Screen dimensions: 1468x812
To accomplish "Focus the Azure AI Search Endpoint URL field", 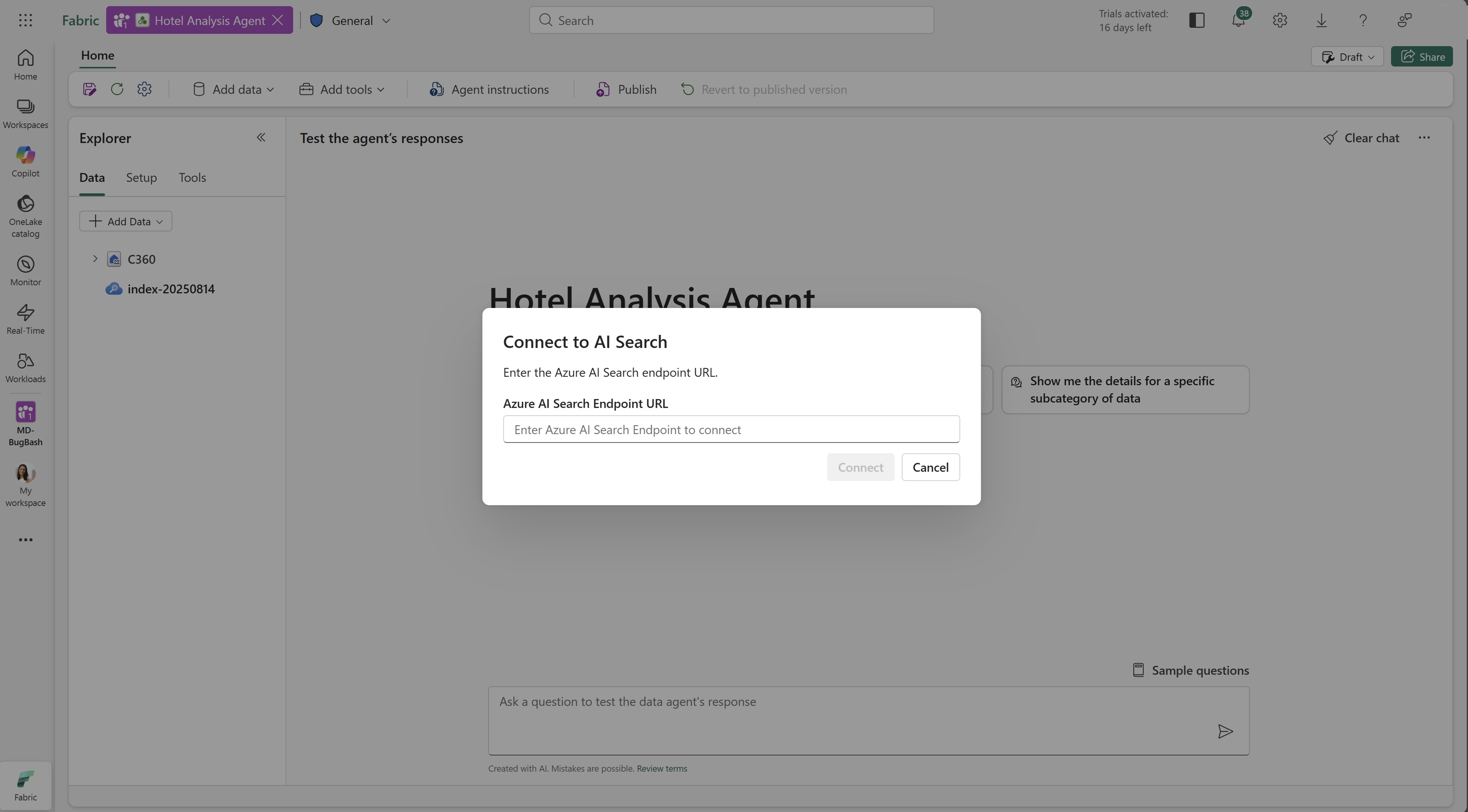I will pos(731,429).
